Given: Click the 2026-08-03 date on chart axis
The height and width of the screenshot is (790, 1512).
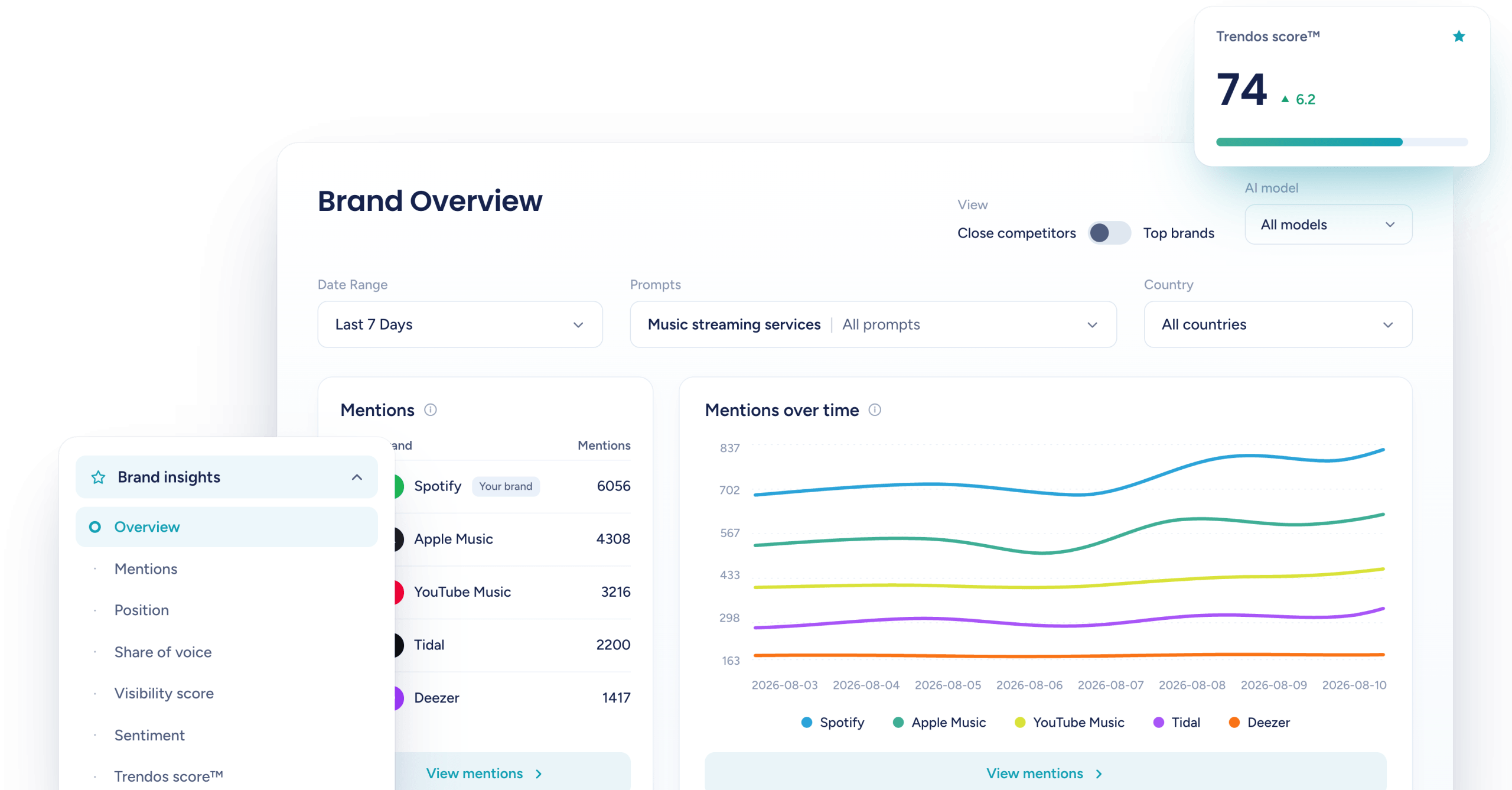Looking at the screenshot, I should [784, 685].
